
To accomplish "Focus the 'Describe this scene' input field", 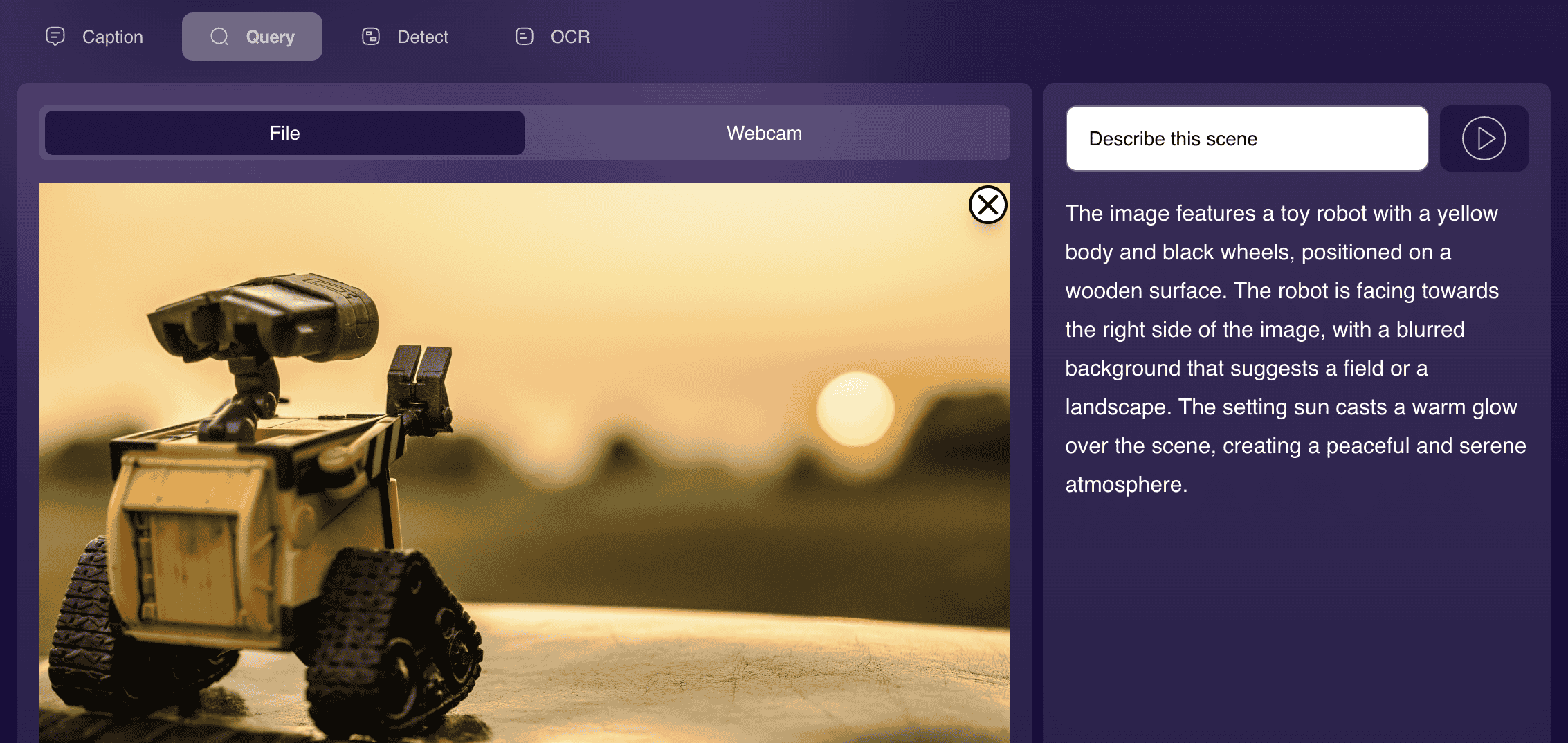I will pos(1247,138).
